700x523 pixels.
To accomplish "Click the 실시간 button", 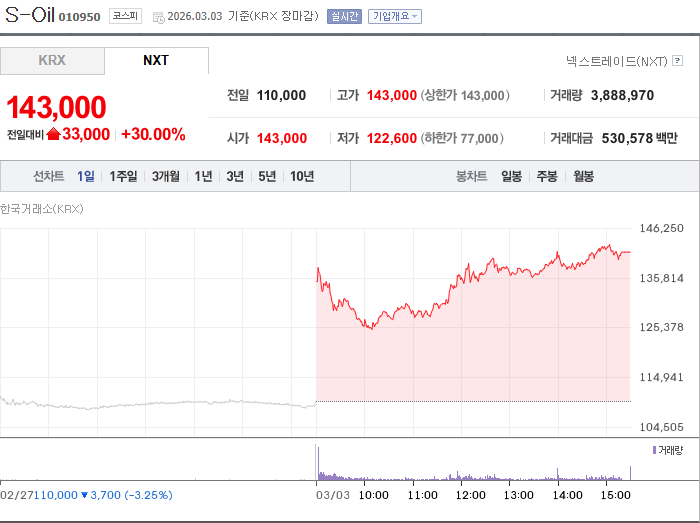I will pos(344,17).
